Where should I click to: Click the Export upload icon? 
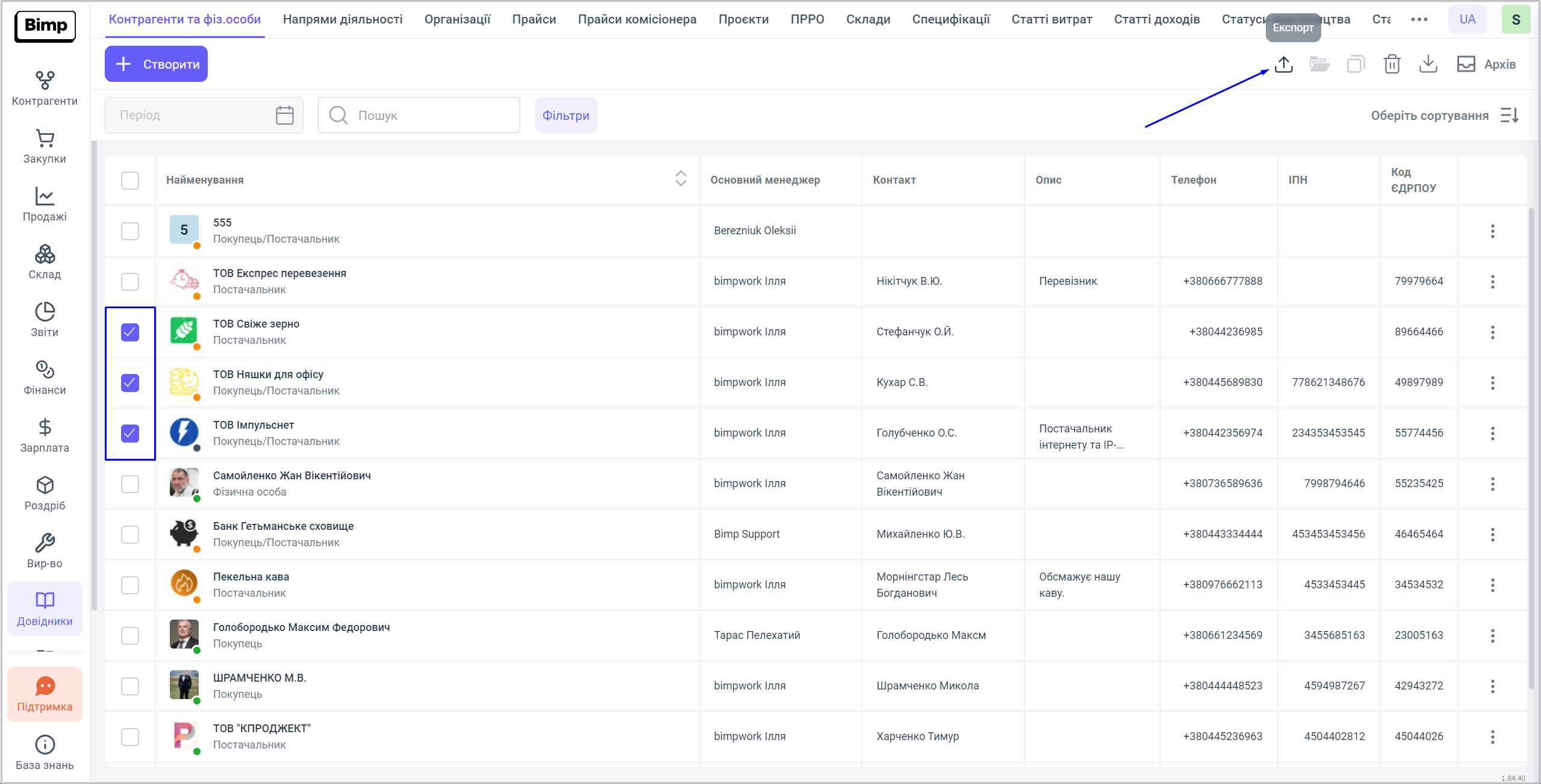coord(1283,64)
